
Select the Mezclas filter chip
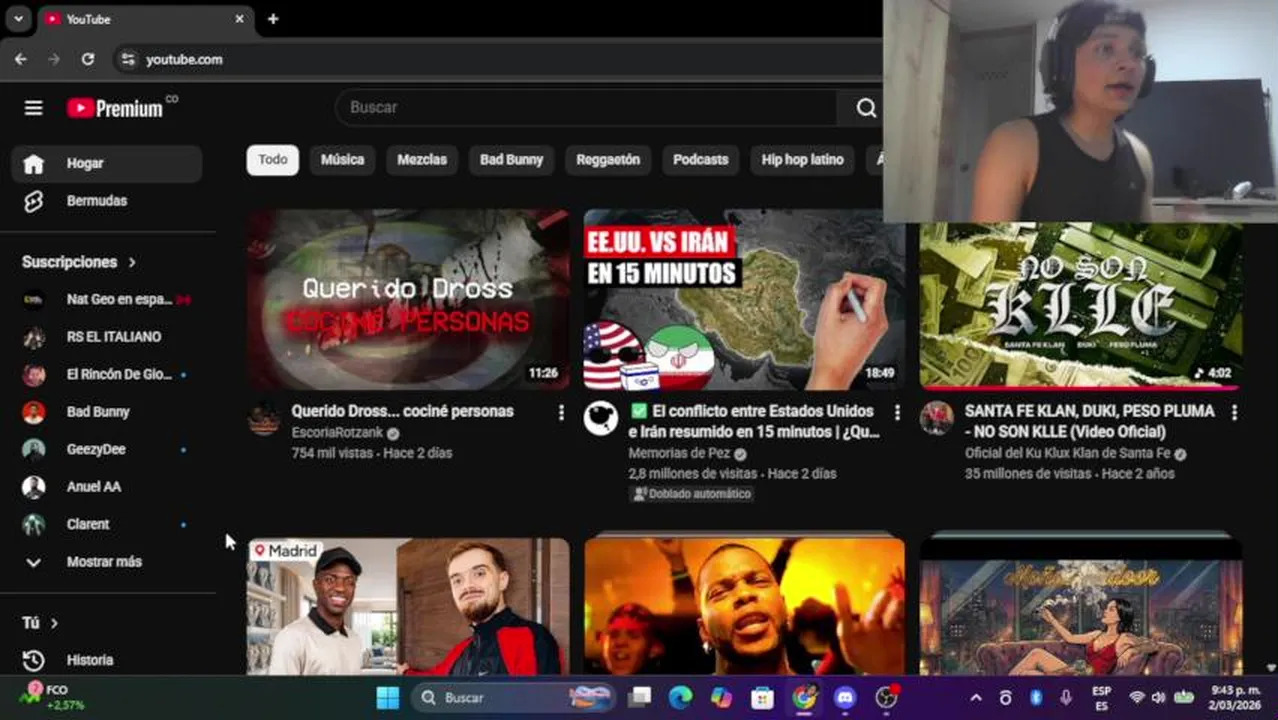pos(422,160)
